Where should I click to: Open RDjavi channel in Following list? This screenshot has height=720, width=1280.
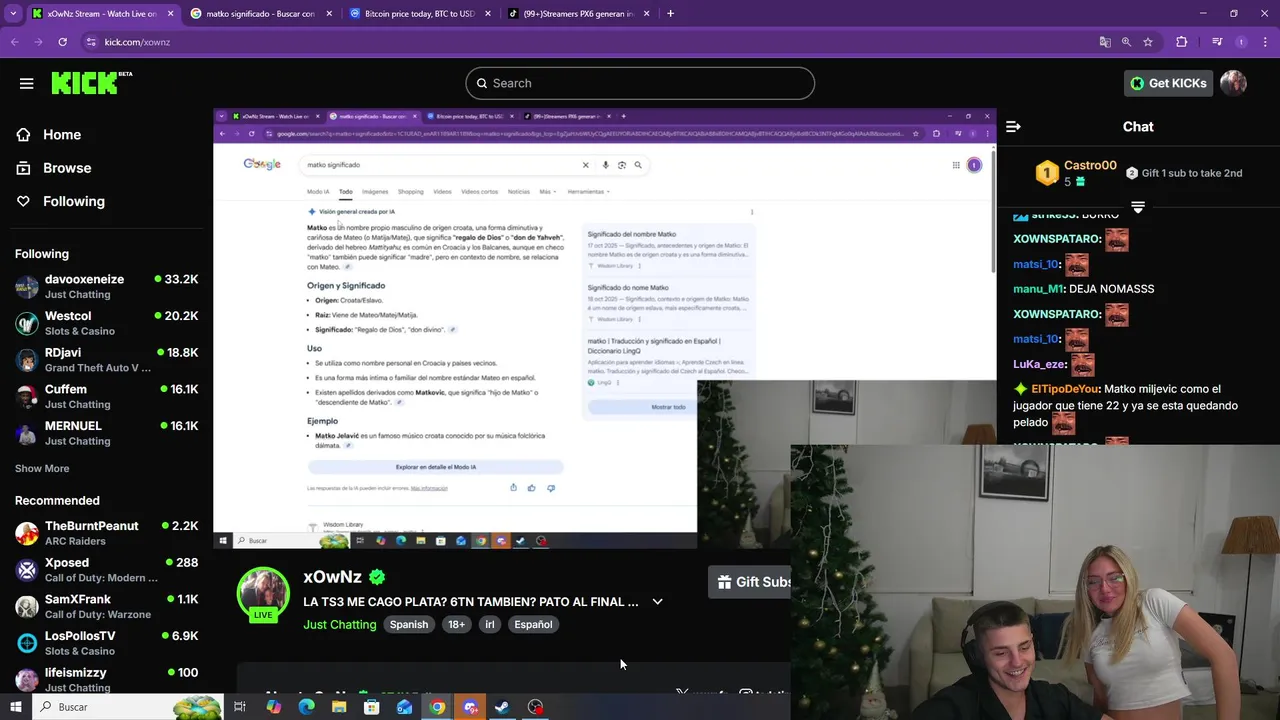pyautogui.click(x=106, y=360)
